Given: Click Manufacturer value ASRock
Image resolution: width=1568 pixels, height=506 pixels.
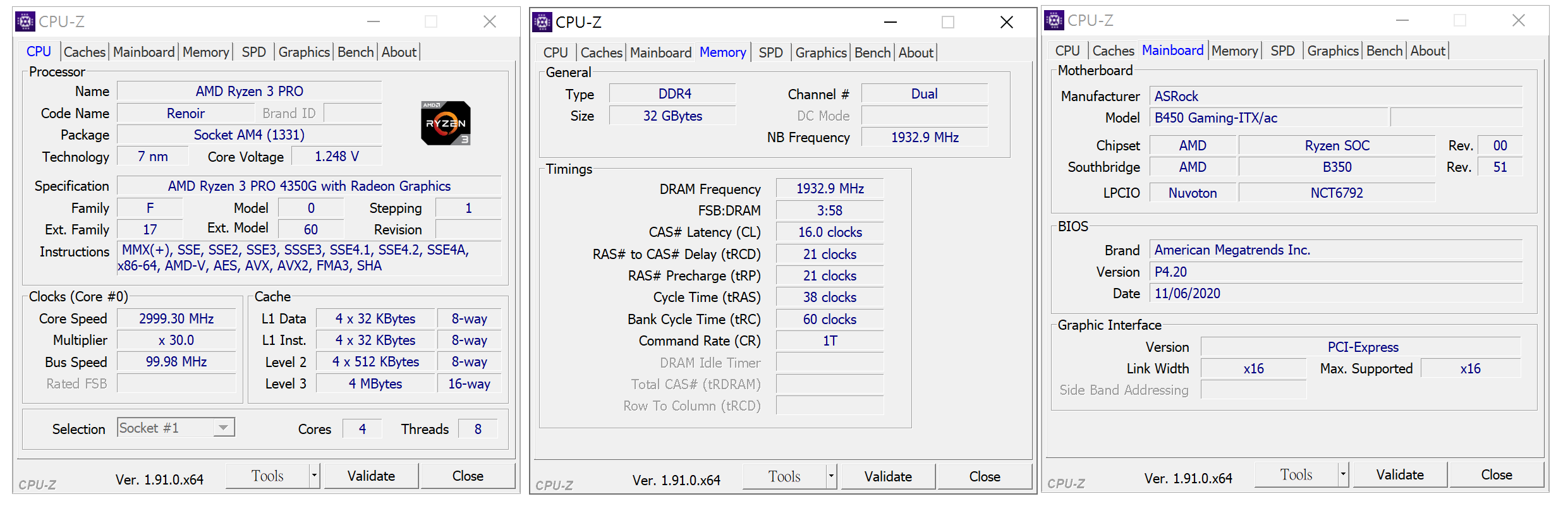Looking at the screenshot, I should [1336, 96].
